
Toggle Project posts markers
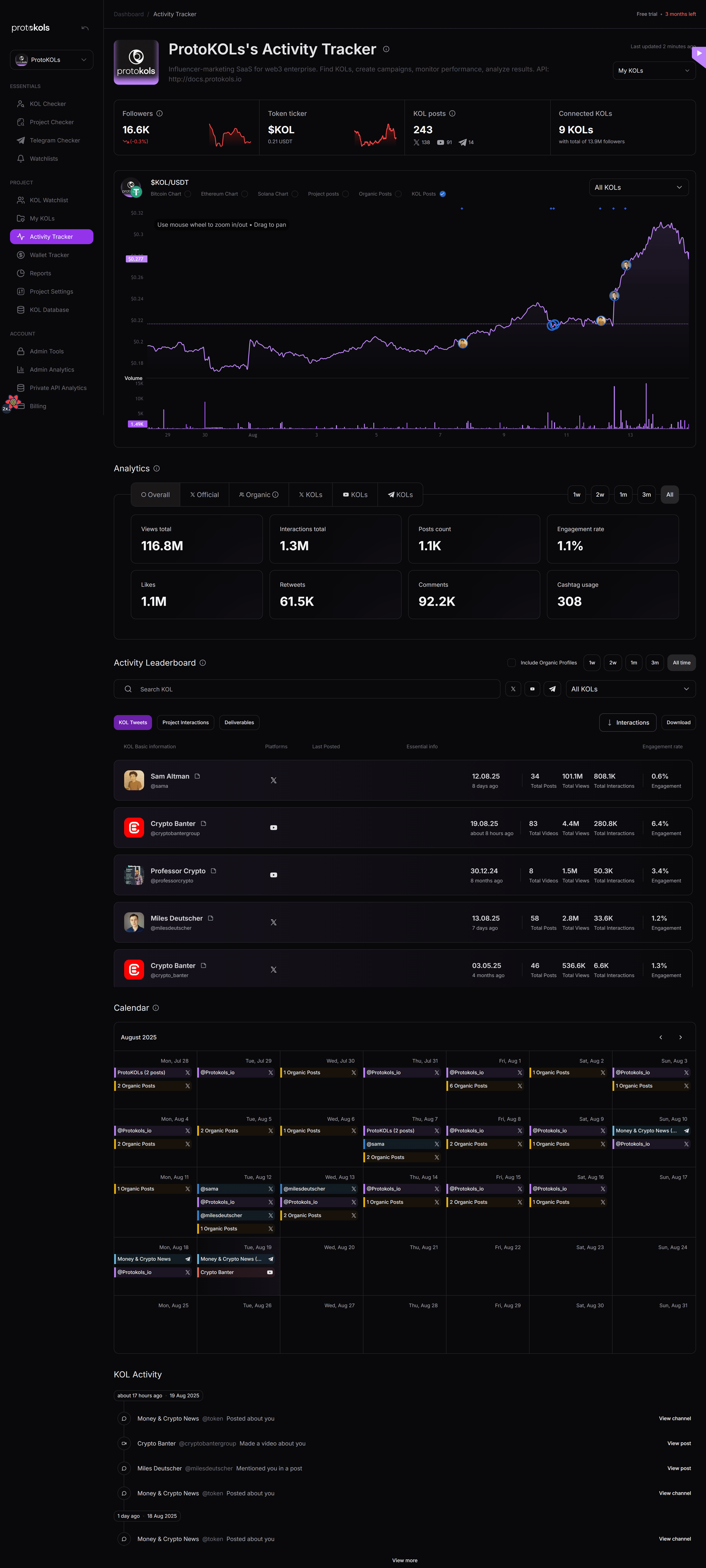(x=346, y=194)
